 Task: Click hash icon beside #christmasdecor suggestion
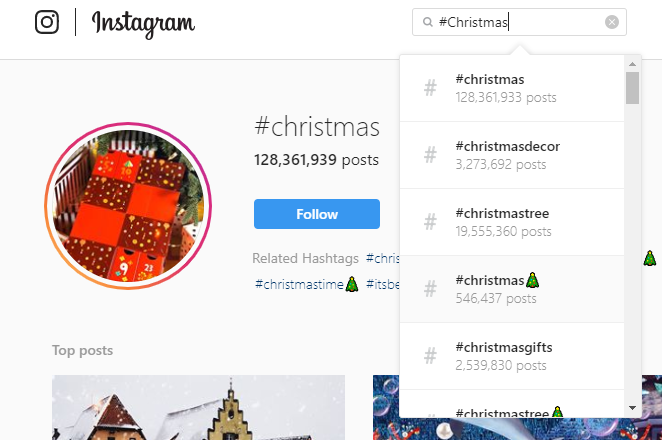tap(430, 155)
